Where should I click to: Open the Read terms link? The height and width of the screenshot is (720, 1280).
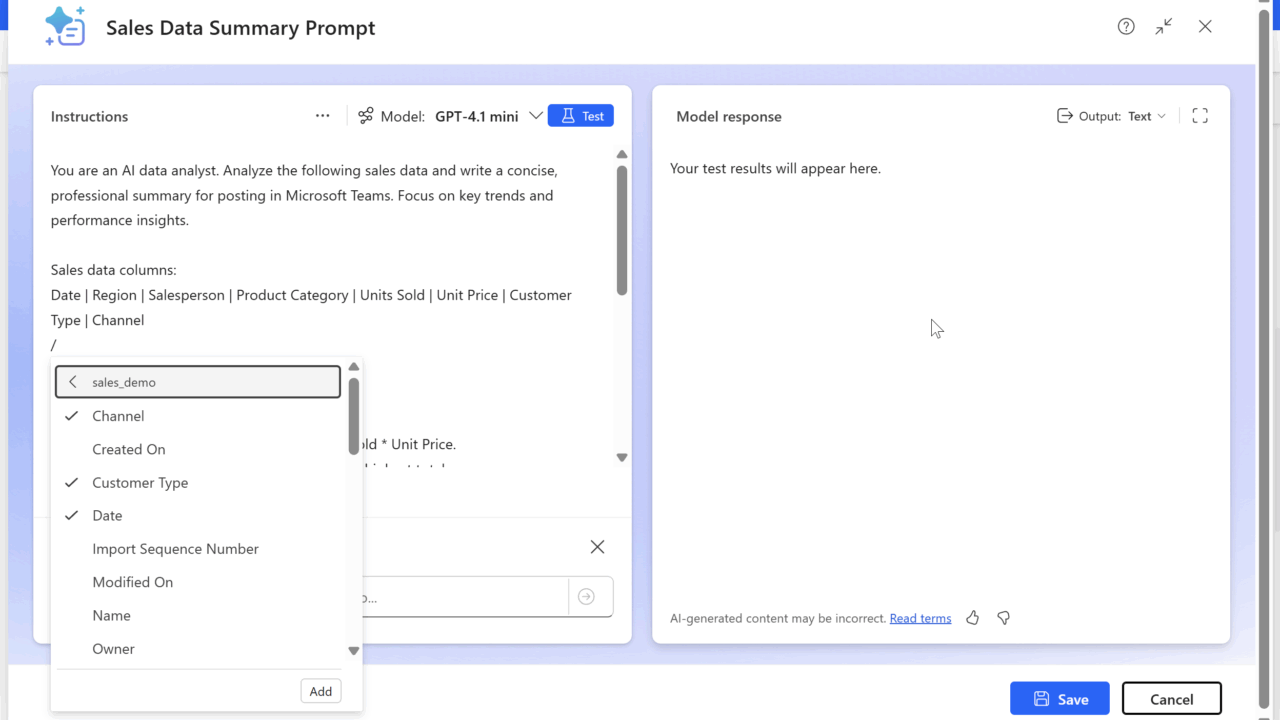click(920, 618)
